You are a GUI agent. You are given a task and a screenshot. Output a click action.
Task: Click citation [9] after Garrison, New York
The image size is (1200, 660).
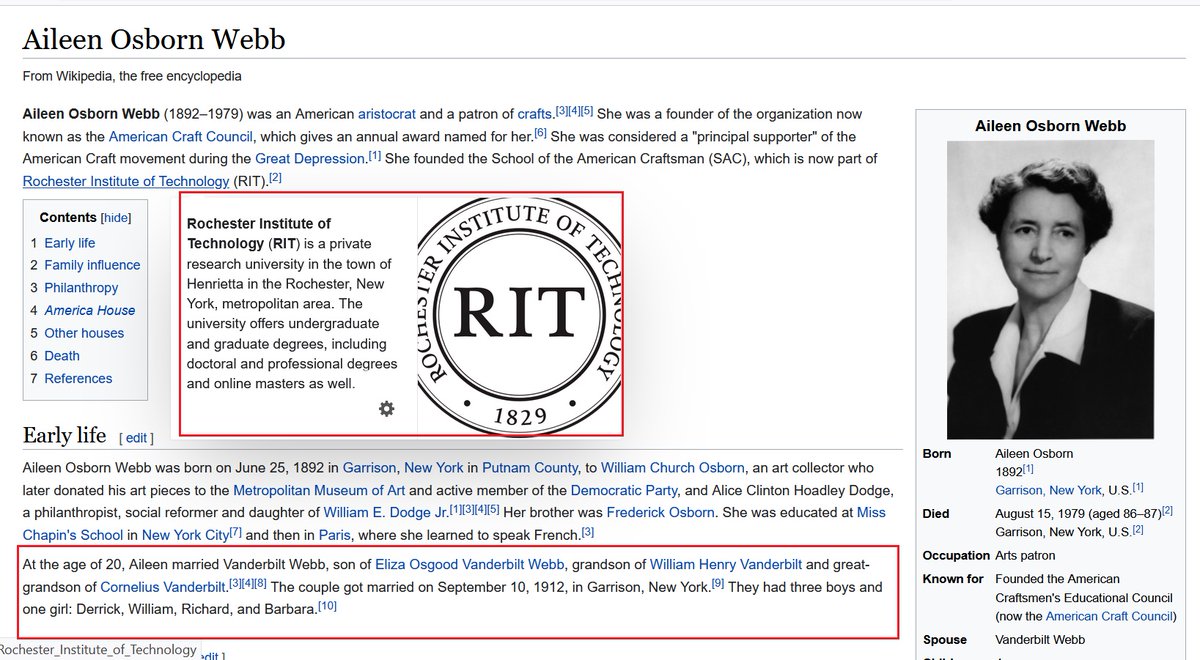pyautogui.click(x=717, y=584)
